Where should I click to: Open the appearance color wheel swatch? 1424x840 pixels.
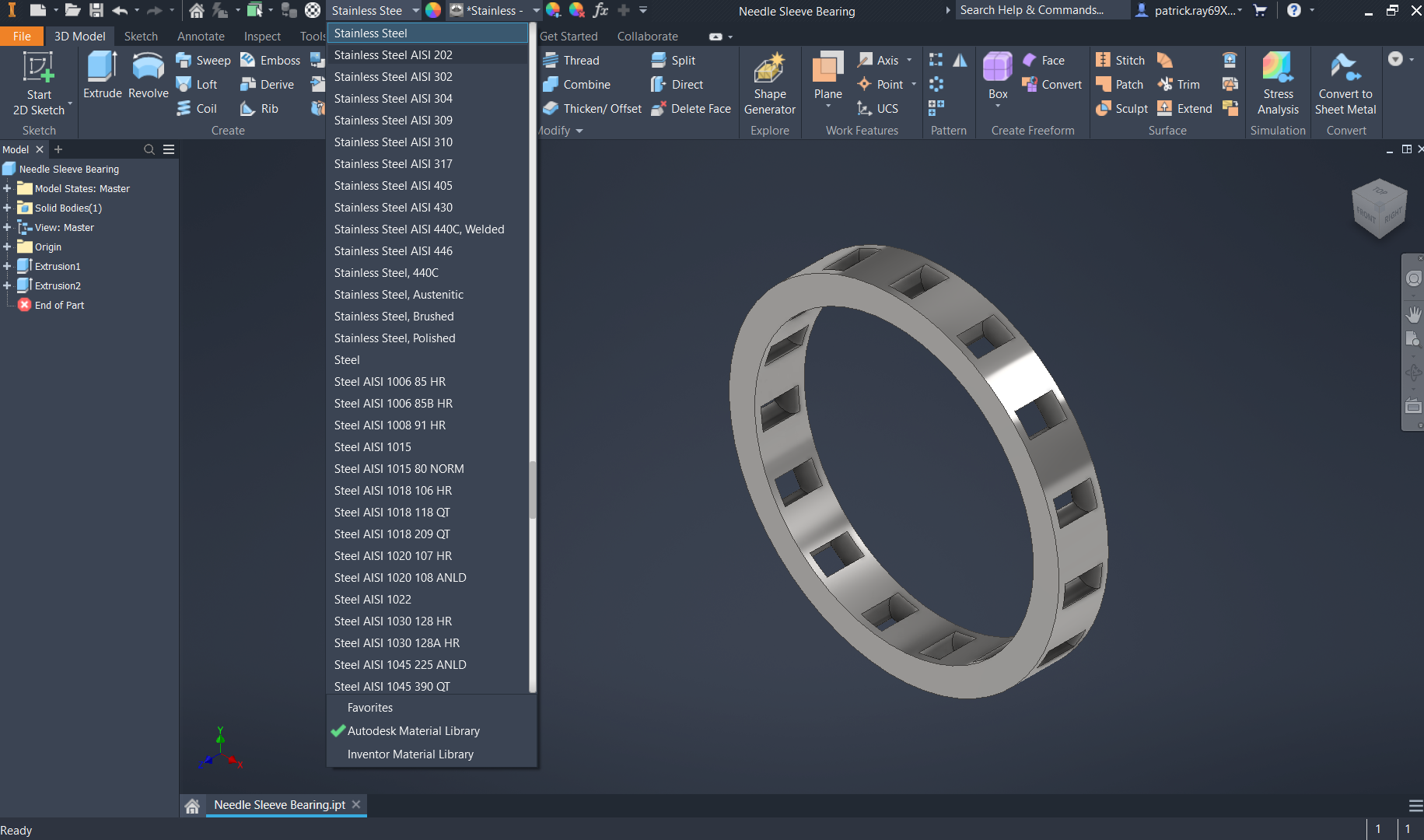[433, 11]
